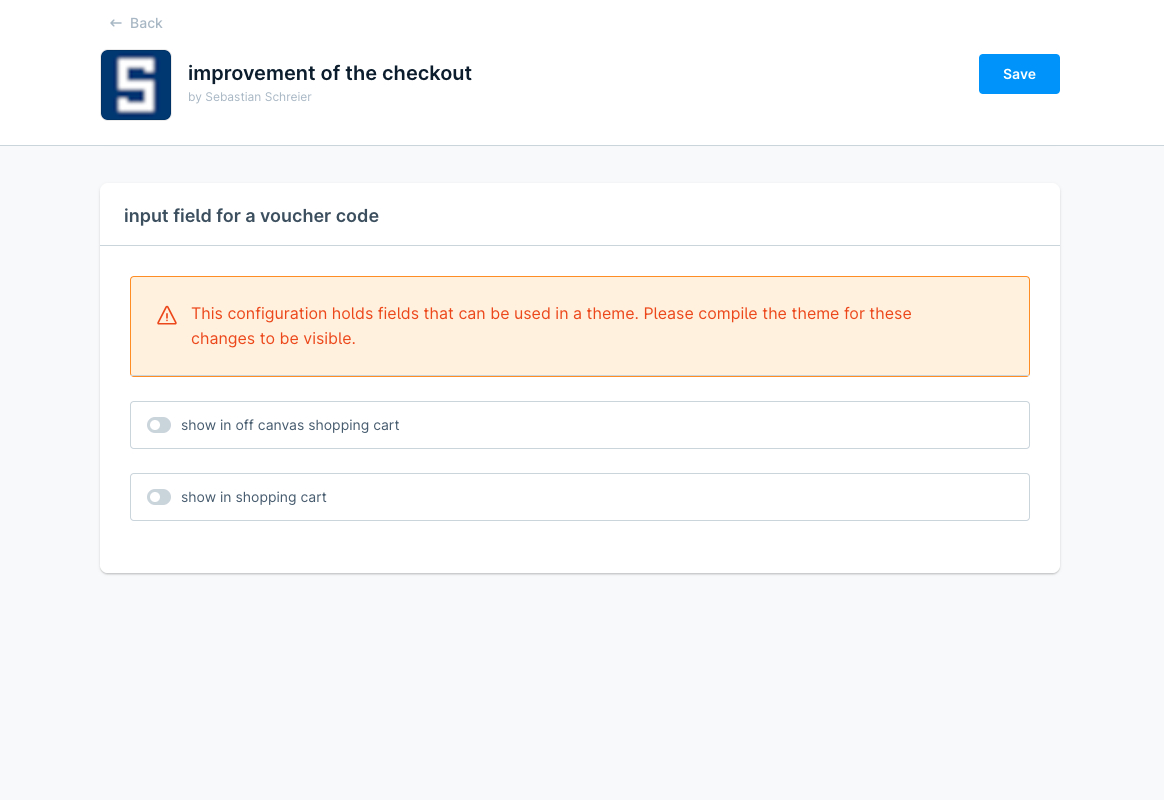Click the blue S plugin logo
Screen dimensions: 1164x800
click(x=136, y=85)
